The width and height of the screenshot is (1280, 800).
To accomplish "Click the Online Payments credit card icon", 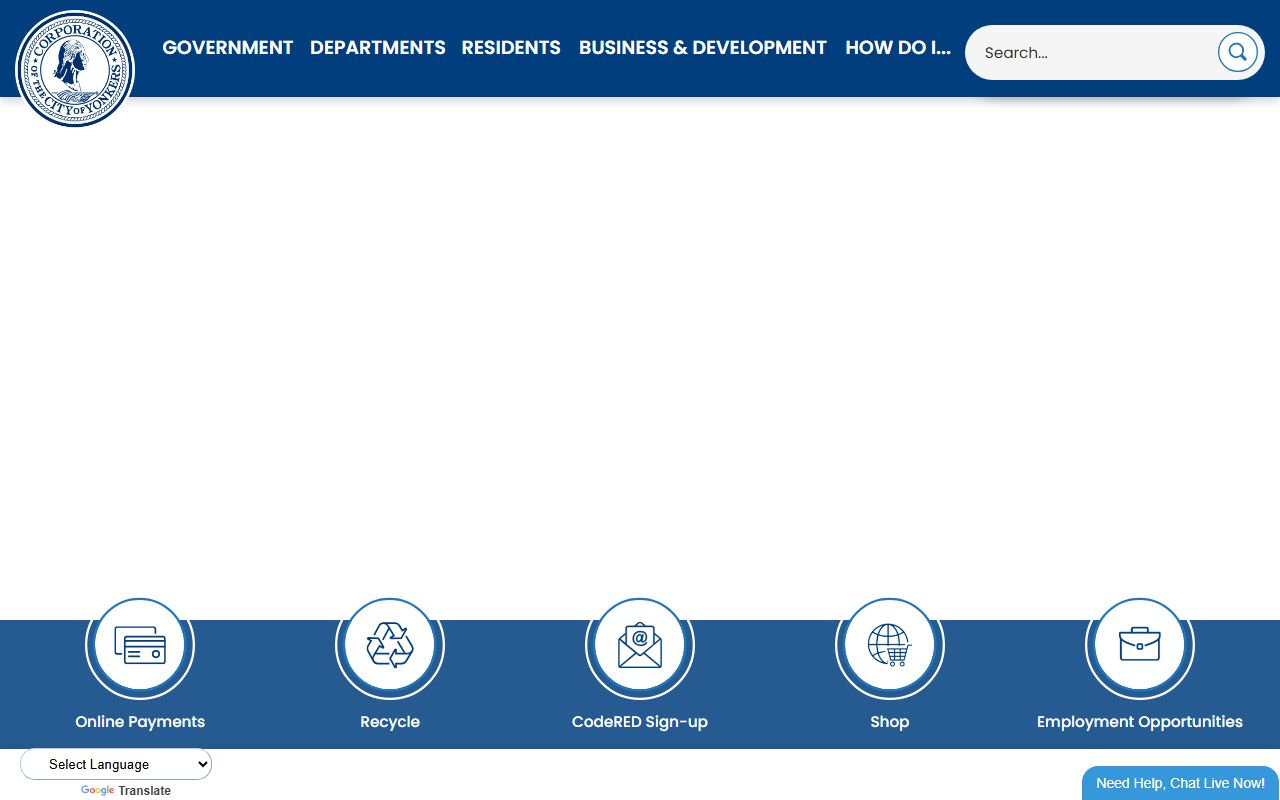I will pyautogui.click(x=140, y=646).
